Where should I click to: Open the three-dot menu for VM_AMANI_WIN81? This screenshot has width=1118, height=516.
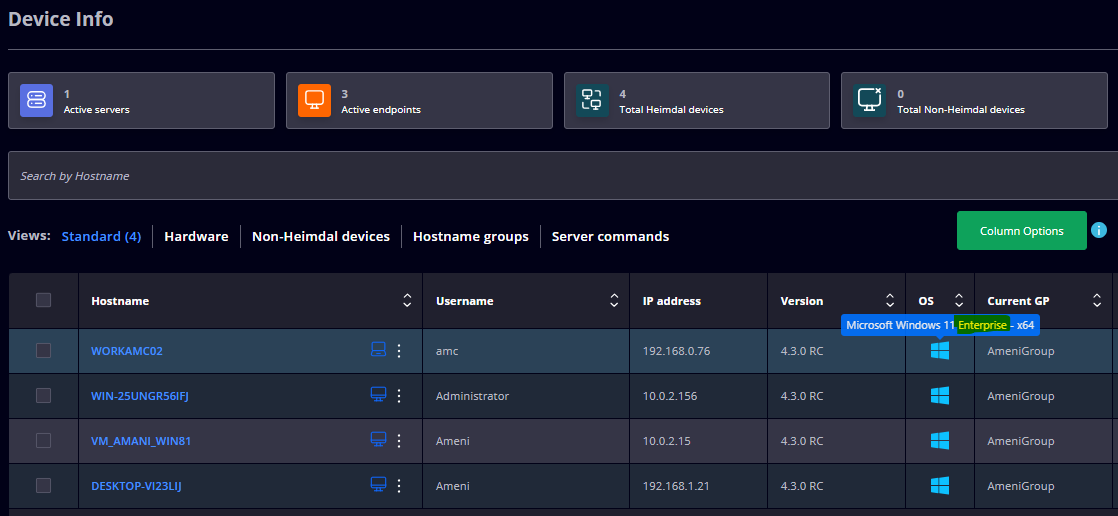coord(399,441)
